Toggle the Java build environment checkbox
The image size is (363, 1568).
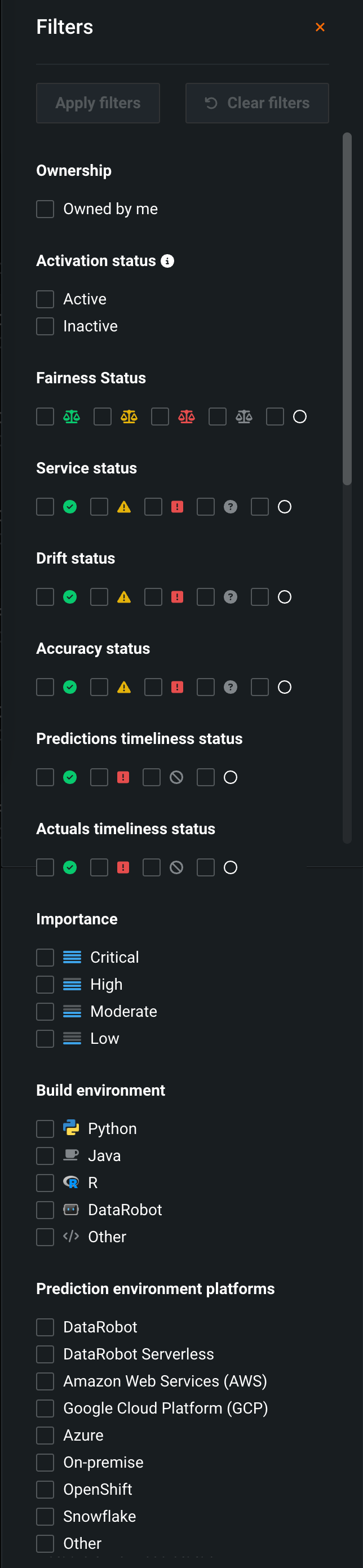(x=45, y=1155)
